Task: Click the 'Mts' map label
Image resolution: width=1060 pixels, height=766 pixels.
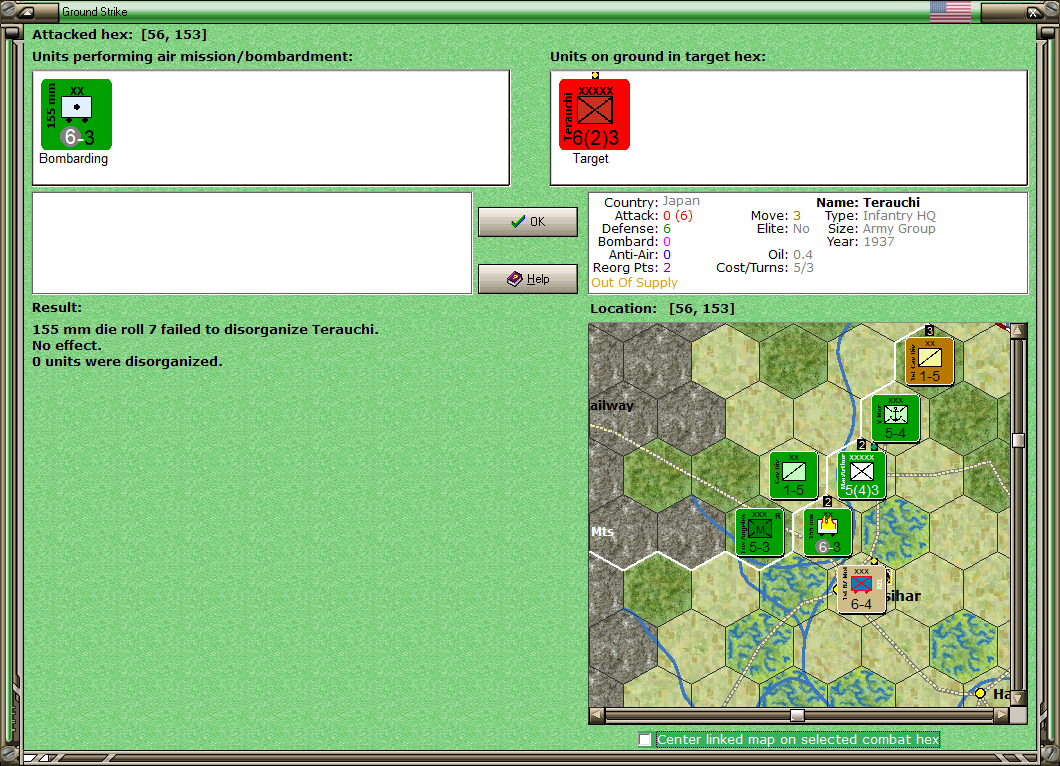Action: (x=602, y=532)
